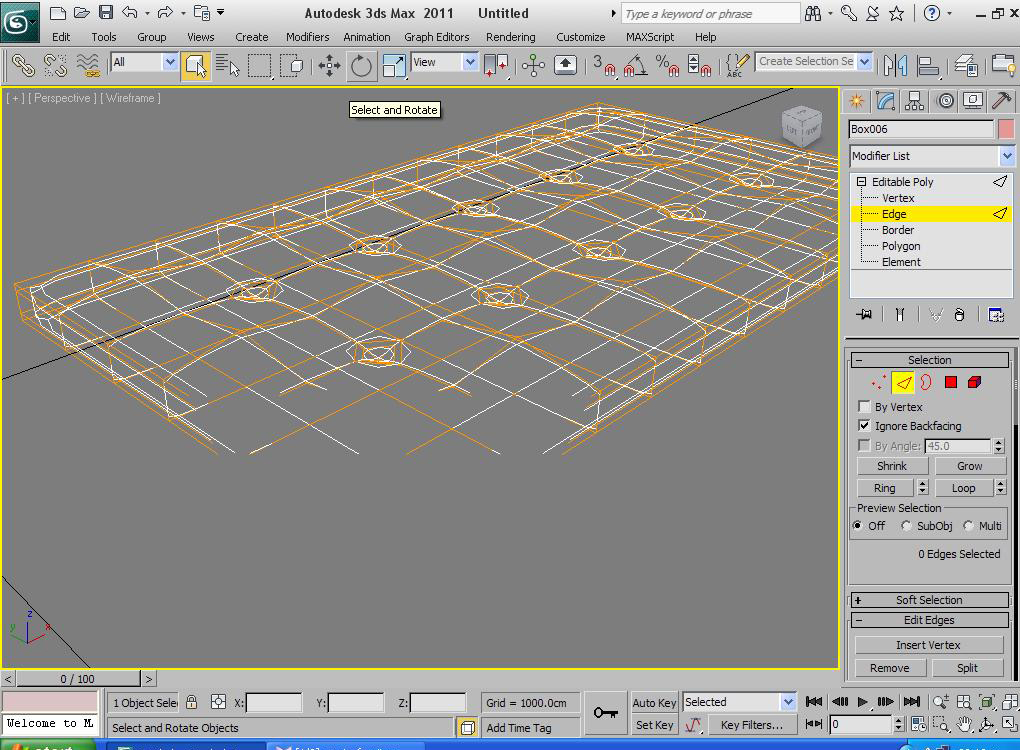The image size is (1020, 750).
Task: Click the Box006 object color swatch
Action: pos(1006,129)
